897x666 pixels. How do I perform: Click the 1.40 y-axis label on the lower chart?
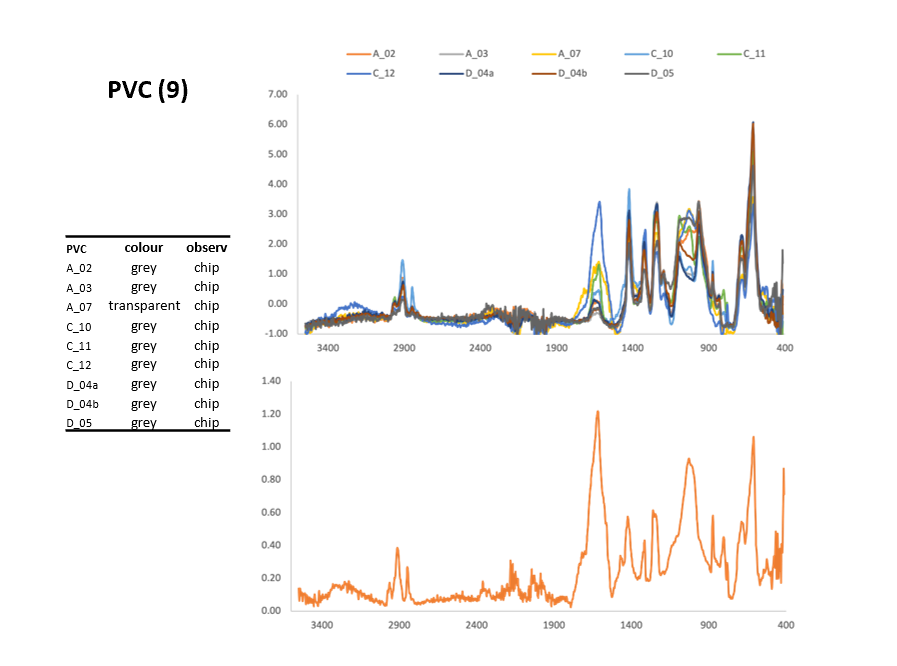pos(272,381)
